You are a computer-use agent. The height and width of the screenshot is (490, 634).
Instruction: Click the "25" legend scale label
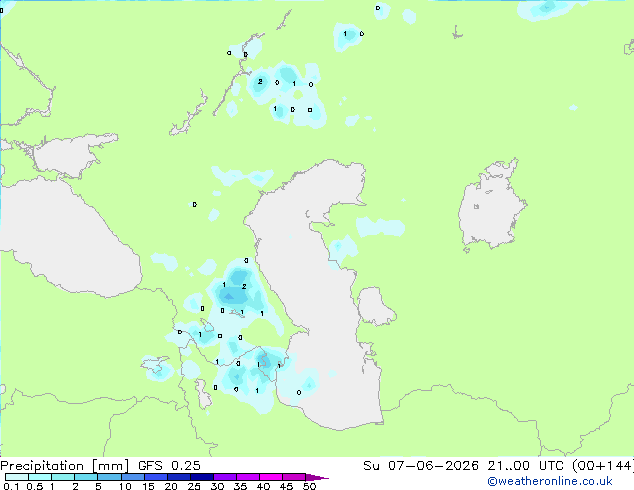(x=194, y=486)
